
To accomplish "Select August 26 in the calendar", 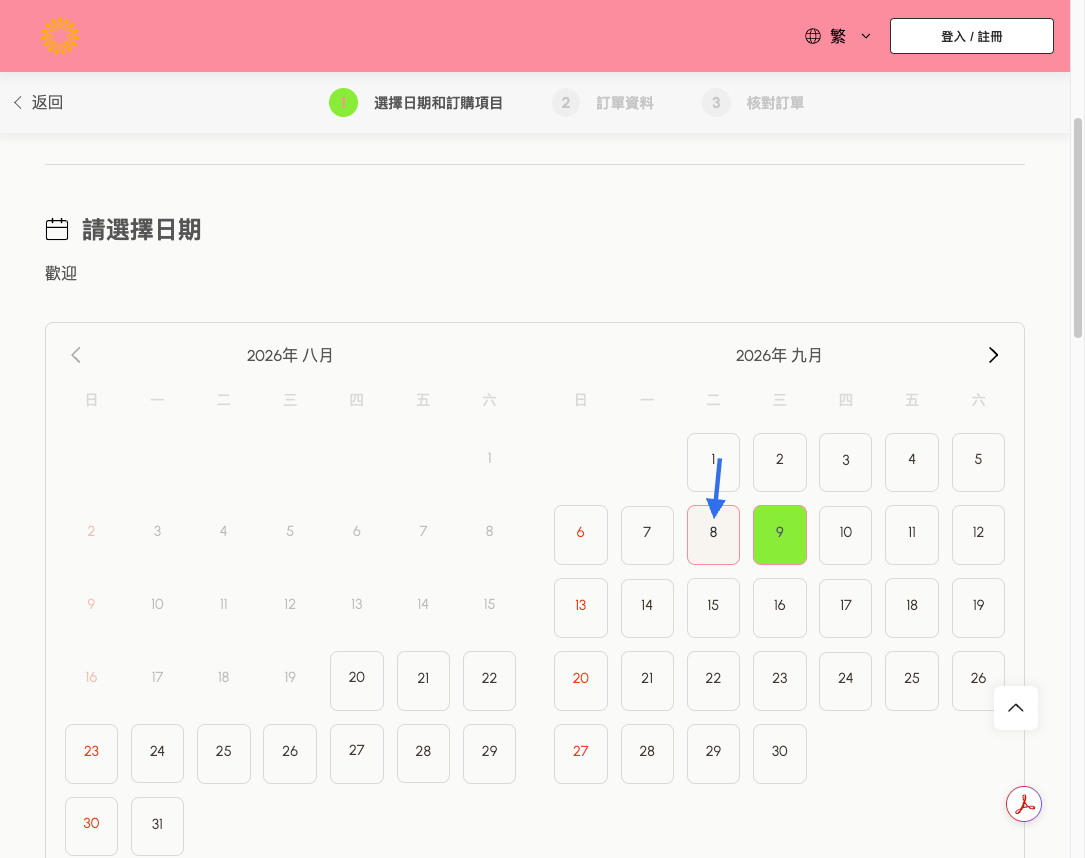I will pos(290,754).
